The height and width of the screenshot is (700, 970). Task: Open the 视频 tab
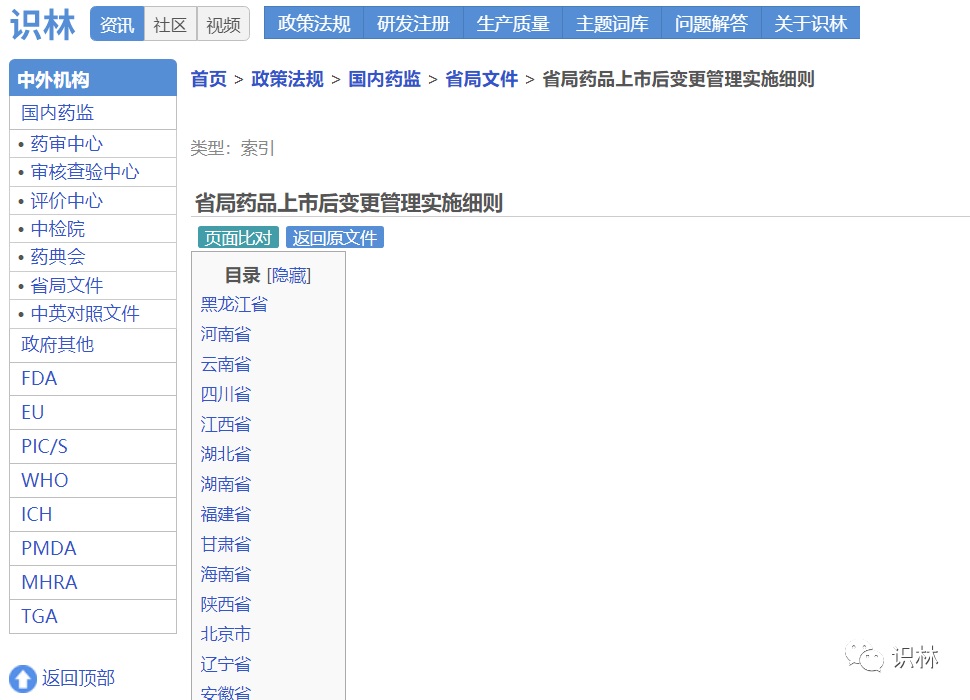click(x=223, y=24)
